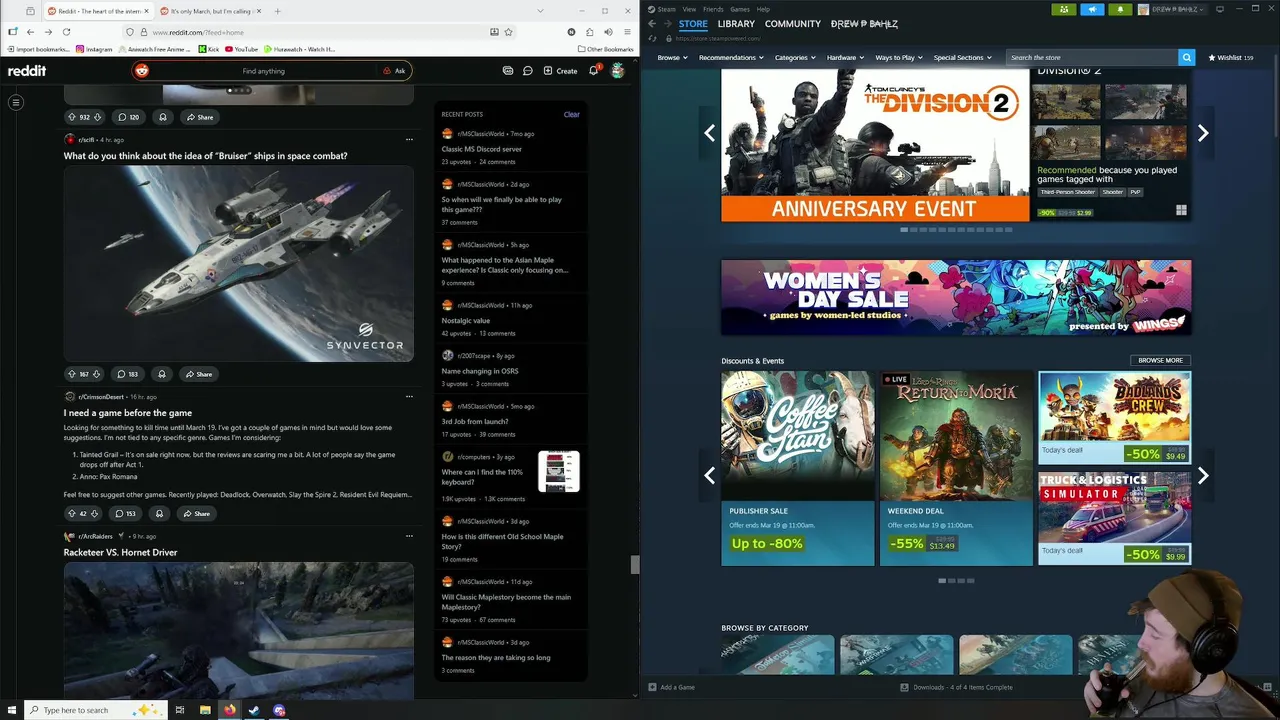Open File Explorer from the taskbar
Viewport: 1280px width, 720px height.
tap(205, 710)
